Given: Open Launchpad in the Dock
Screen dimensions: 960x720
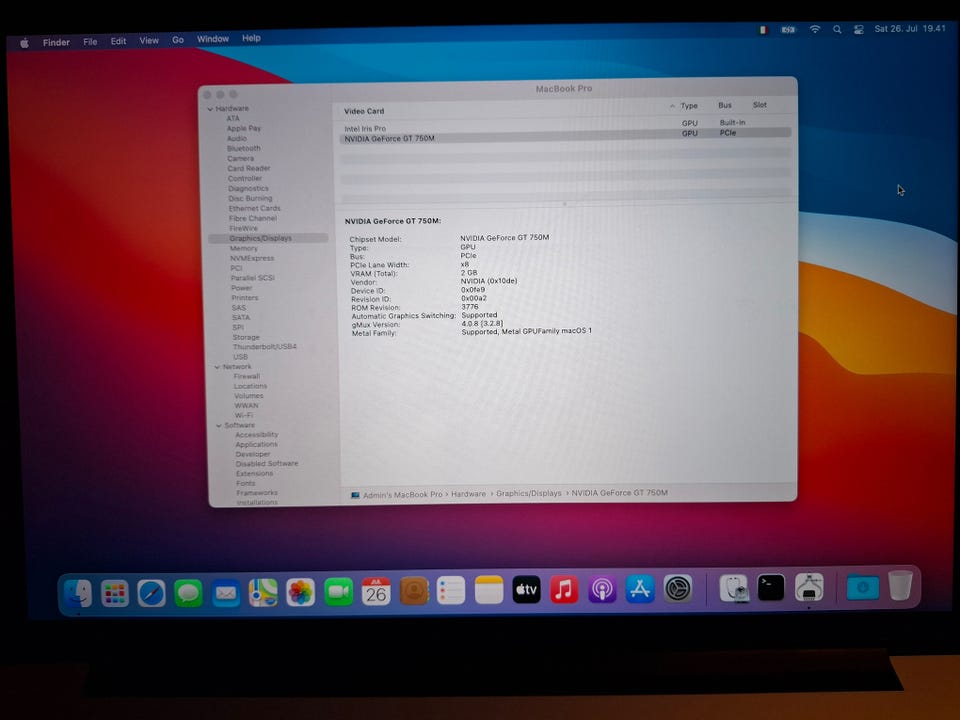Looking at the screenshot, I should click(114, 593).
